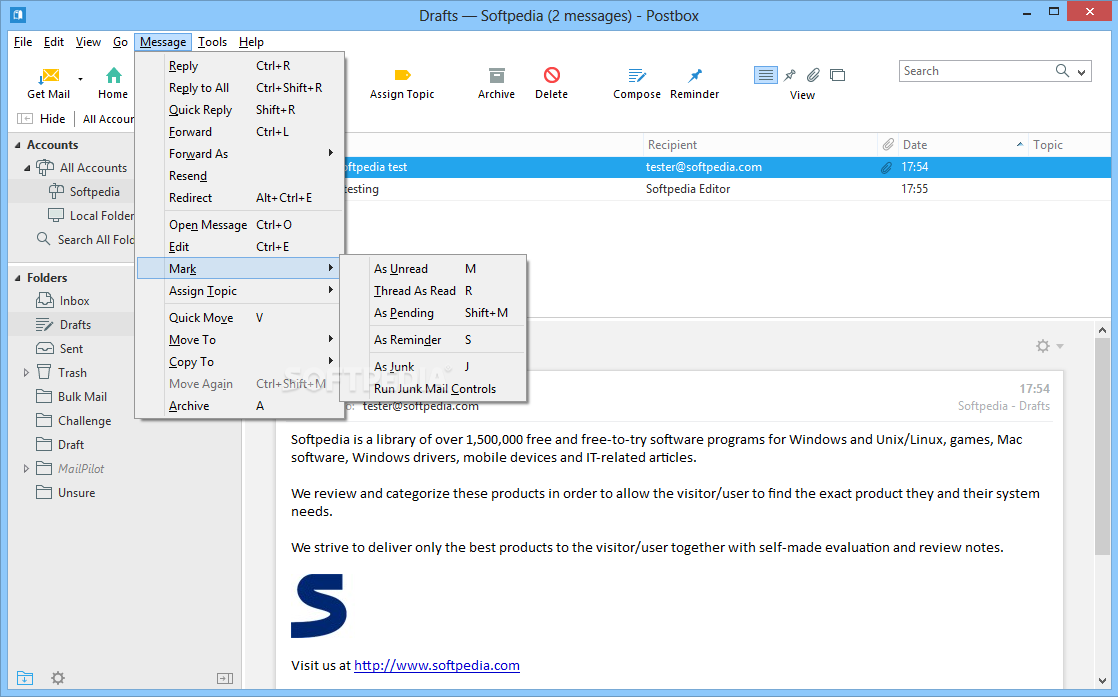The width and height of the screenshot is (1118, 697).
Task: Open the View menu in the menu bar
Action: 88,42
